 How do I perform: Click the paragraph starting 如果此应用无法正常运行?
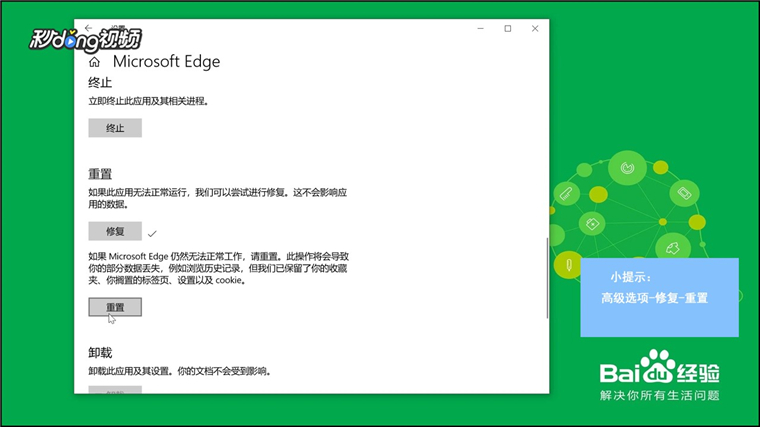click(218, 198)
